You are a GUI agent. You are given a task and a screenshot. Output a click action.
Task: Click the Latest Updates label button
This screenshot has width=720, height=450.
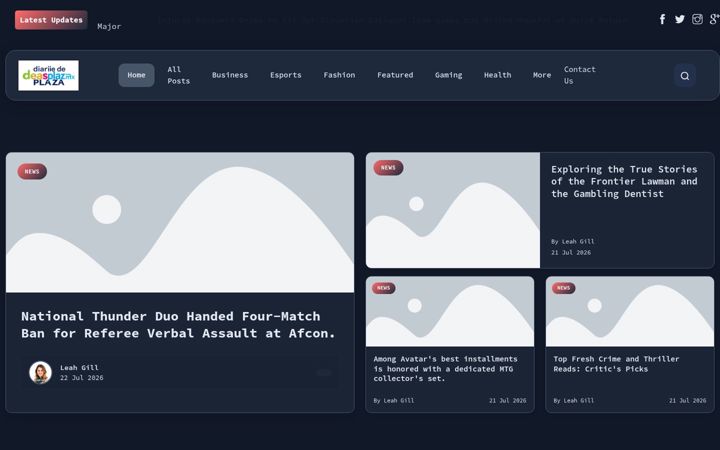point(51,20)
